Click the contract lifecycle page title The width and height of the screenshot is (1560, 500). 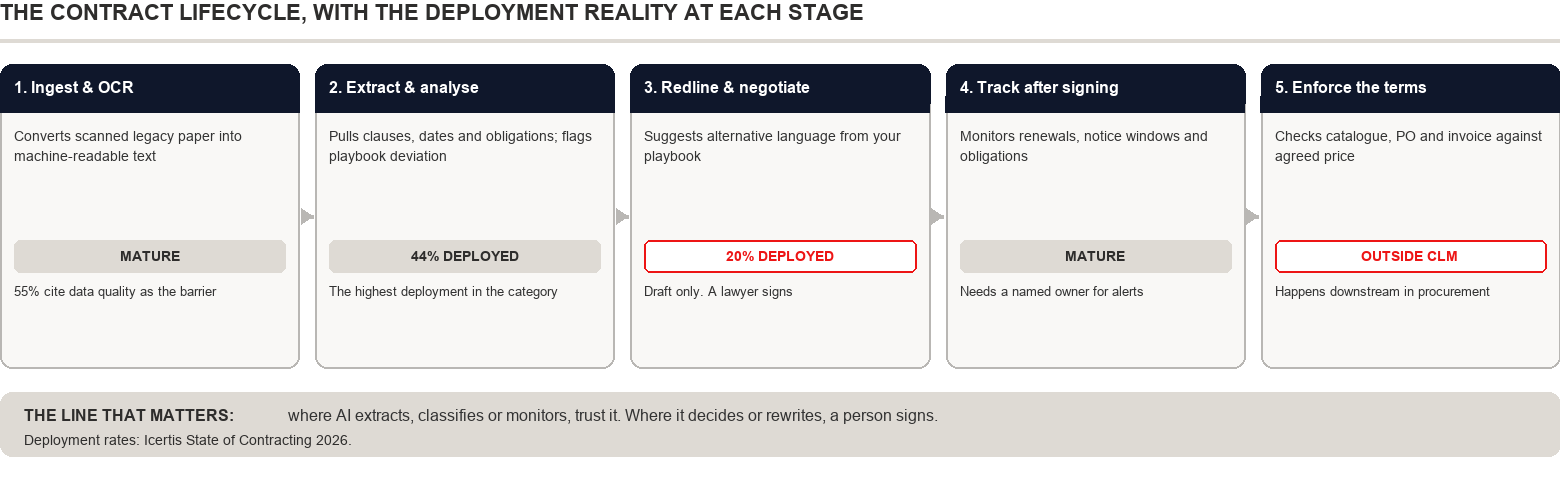432,13
